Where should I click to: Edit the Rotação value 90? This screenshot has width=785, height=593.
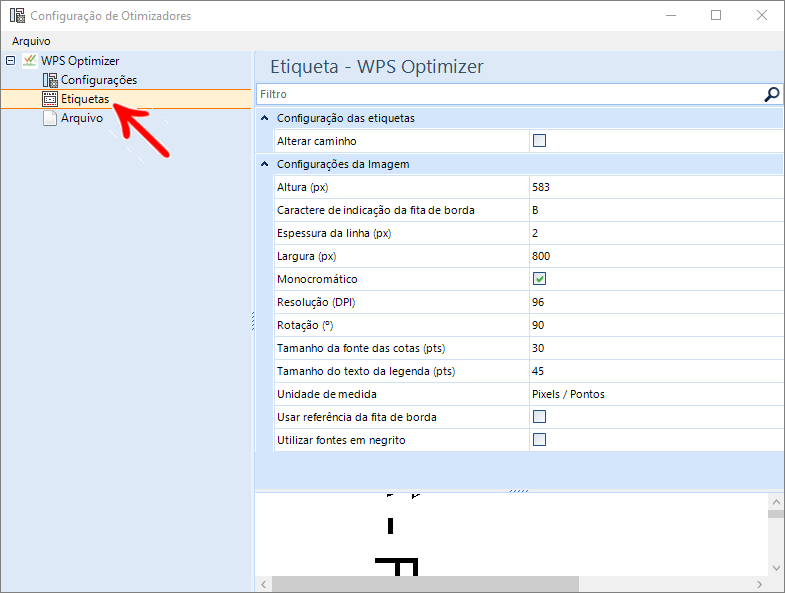pyautogui.click(x=656, y=326)
